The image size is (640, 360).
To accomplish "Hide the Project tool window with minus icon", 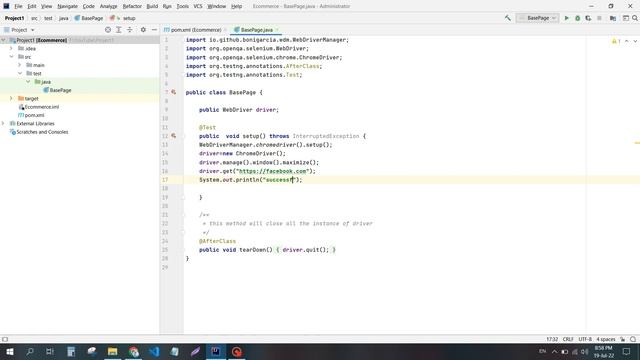I will point(154,30).
